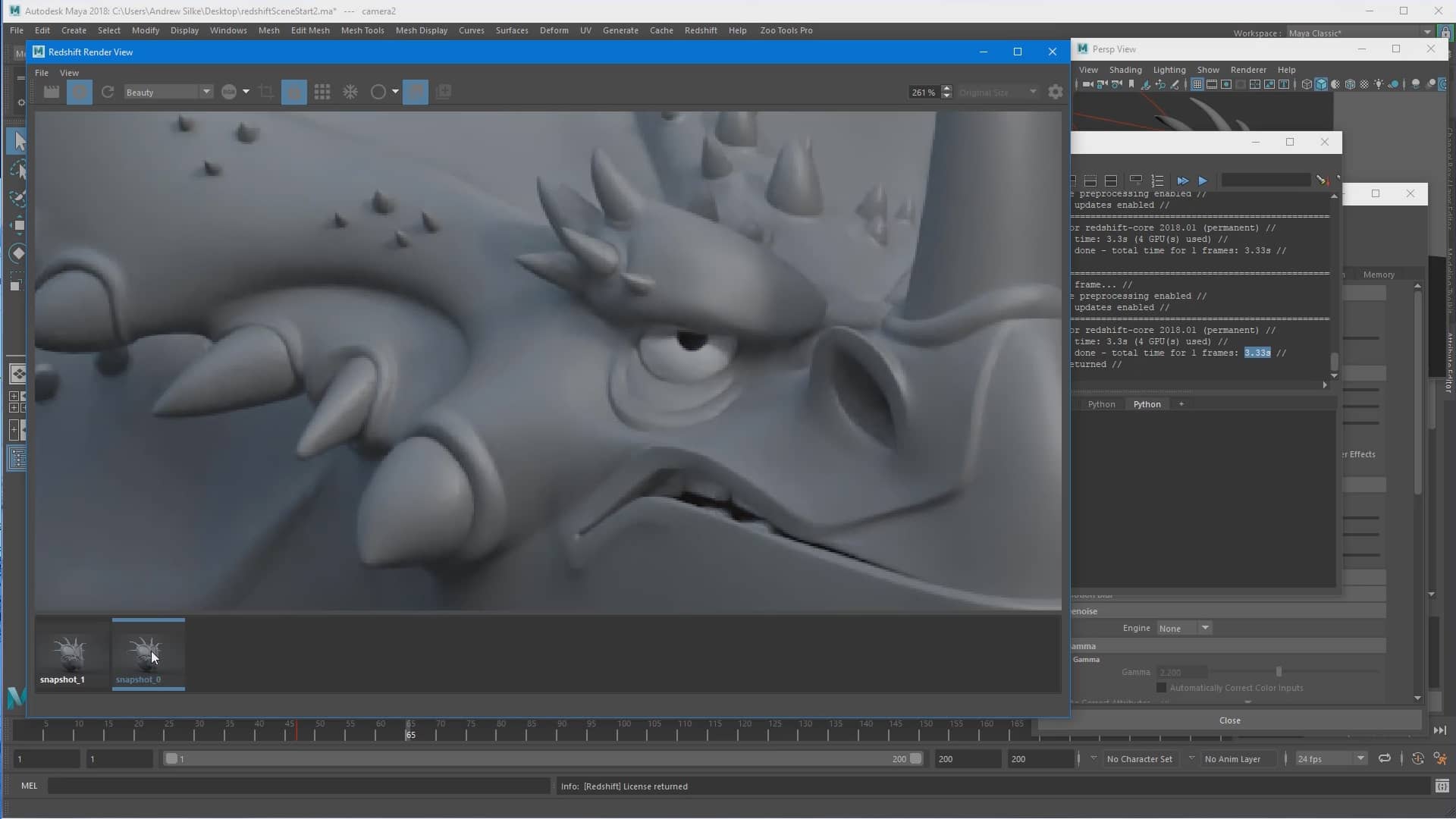Toggle textured display mode in viewport
Viewport: 1456px width, 819px height.
1351,84
